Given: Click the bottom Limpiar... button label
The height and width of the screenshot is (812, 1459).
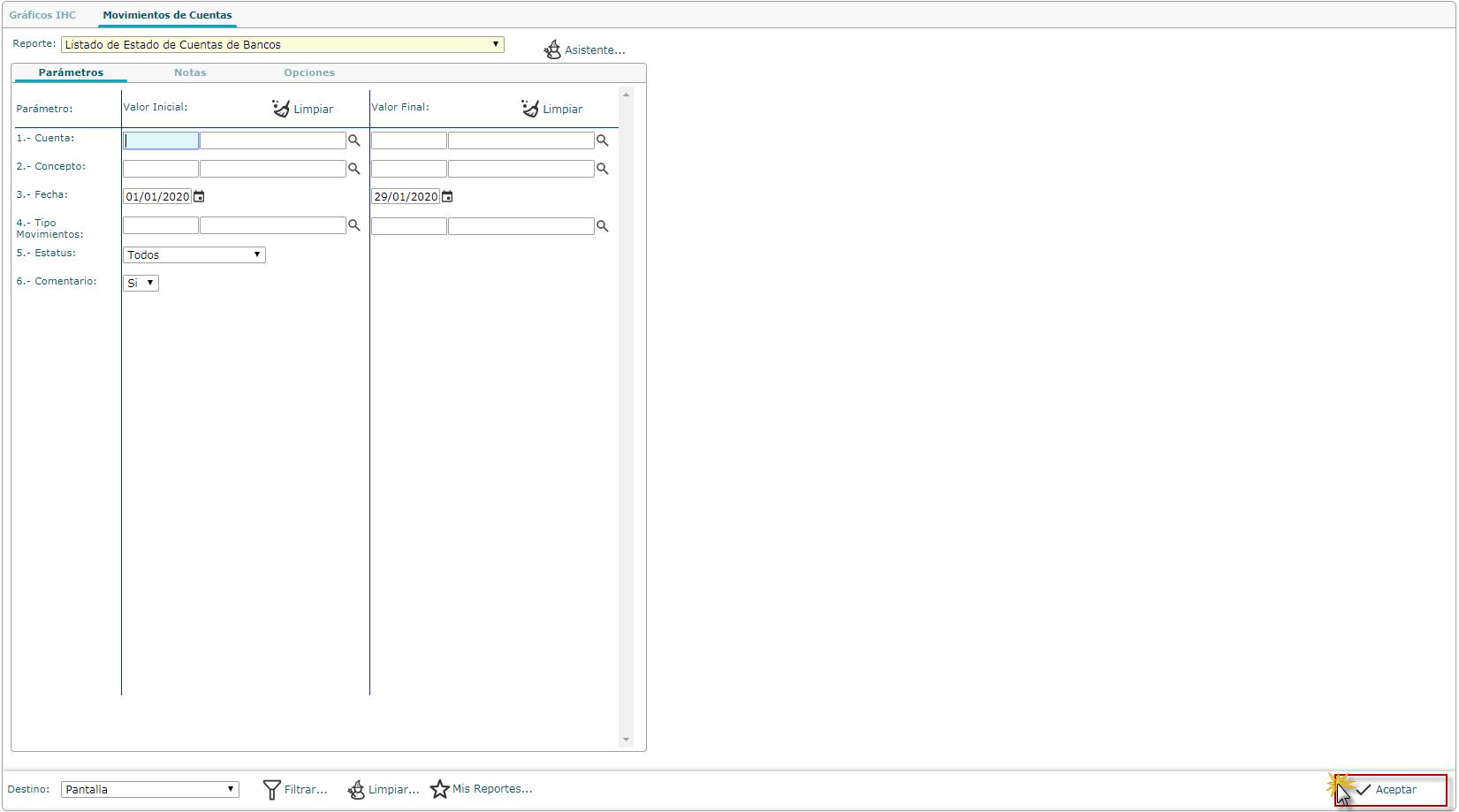Looking at the screenshot, I should pyautogui.click(x=394, y=790).
